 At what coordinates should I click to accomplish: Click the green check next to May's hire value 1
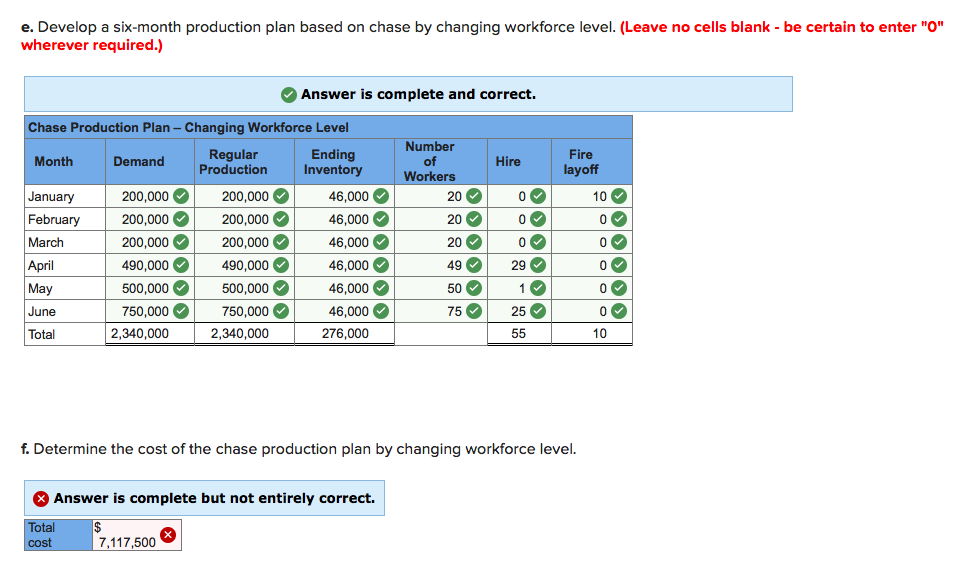[537, 289]
